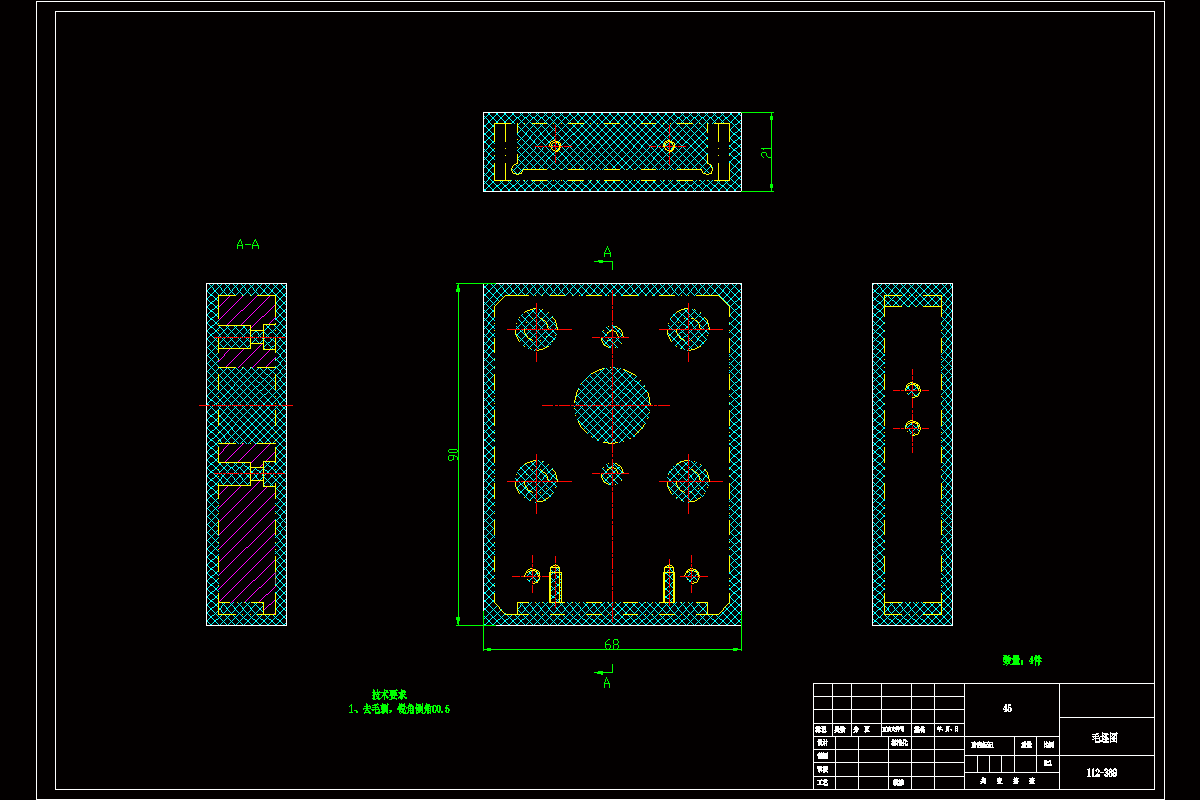Select the material value 45 in title block
The height and width of the screenshot is (800, 1200).
tap(1006, 708)
